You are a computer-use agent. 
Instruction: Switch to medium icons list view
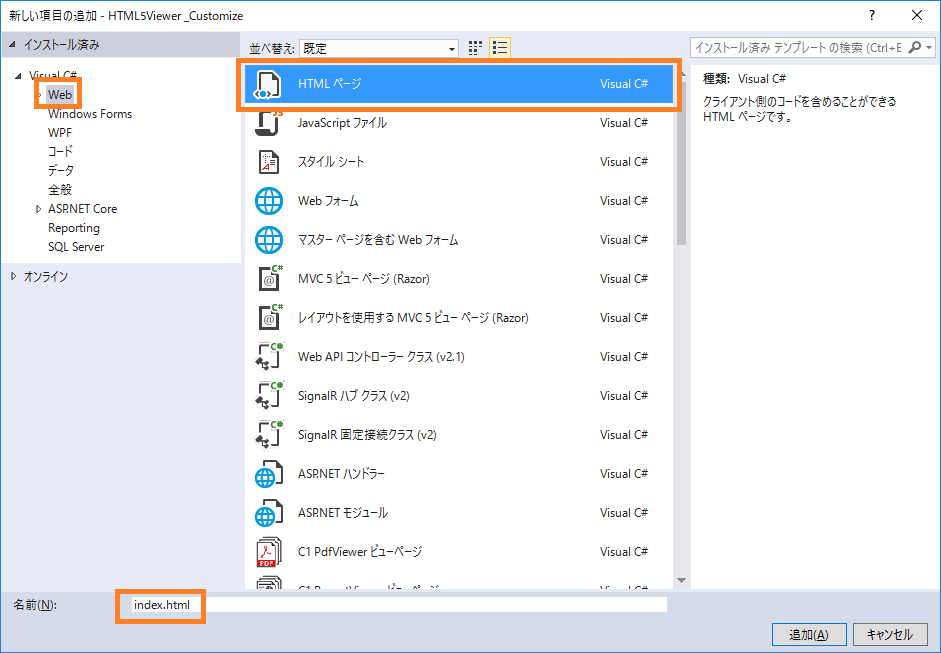coord(500,48)
